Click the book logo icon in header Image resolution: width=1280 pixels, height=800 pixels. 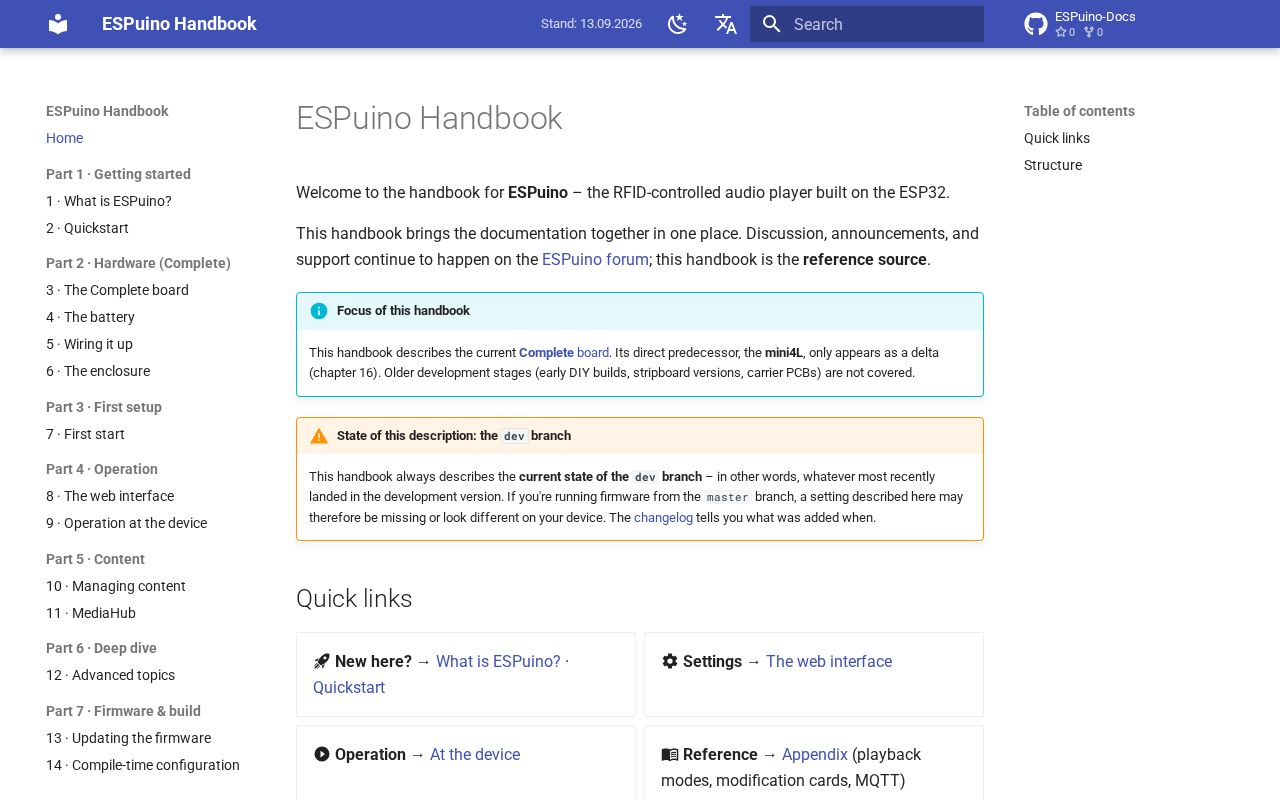pyautogui.click(x=58, y=24)
